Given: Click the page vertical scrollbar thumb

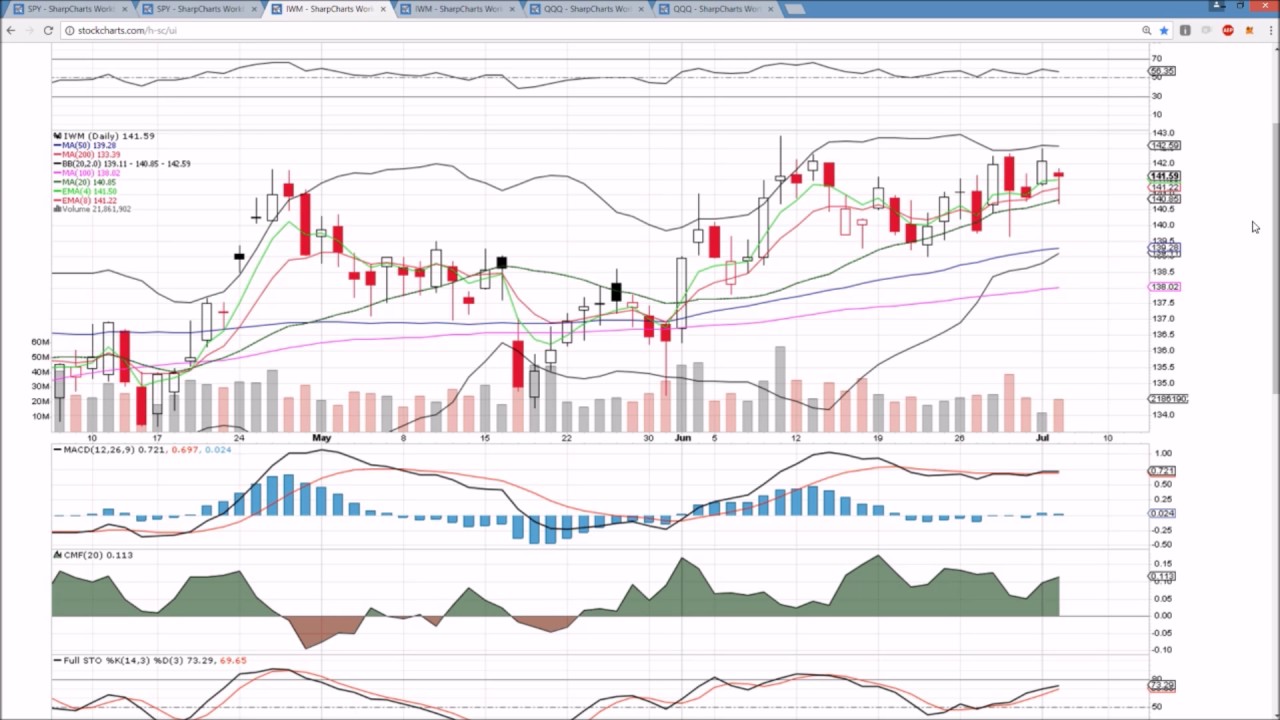Looking at the screenshot, I should 1275,258.
